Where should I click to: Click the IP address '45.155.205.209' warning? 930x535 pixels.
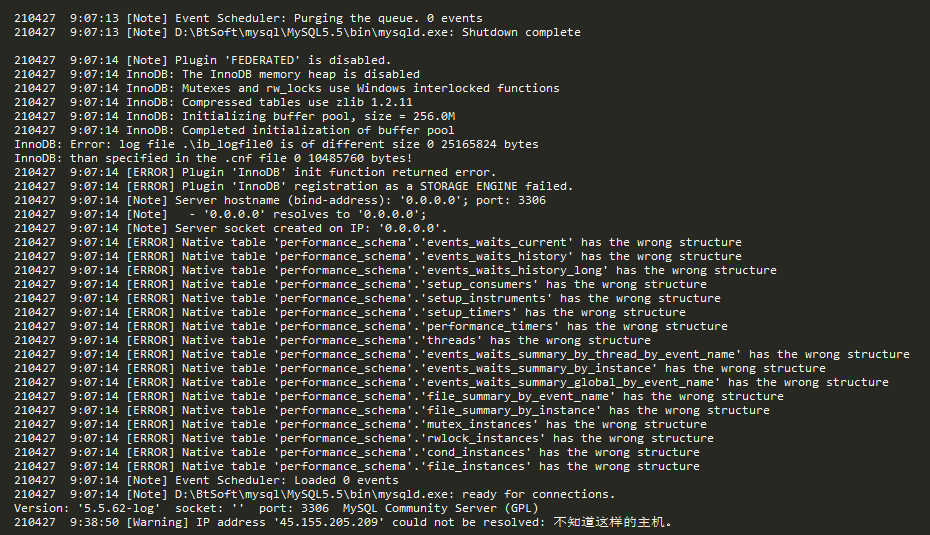point(343,523)
